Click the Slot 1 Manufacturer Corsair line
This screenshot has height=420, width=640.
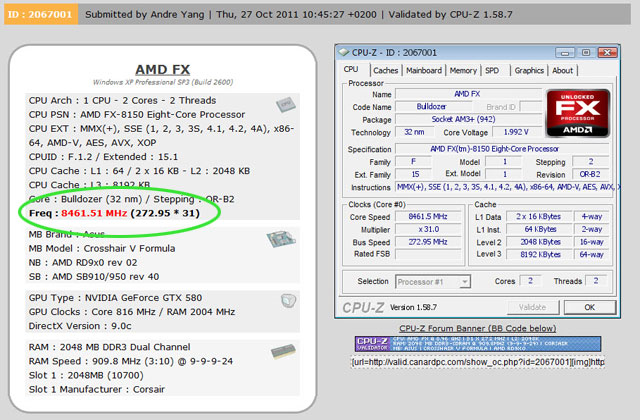pyautogui.click(x=97, y=389)
